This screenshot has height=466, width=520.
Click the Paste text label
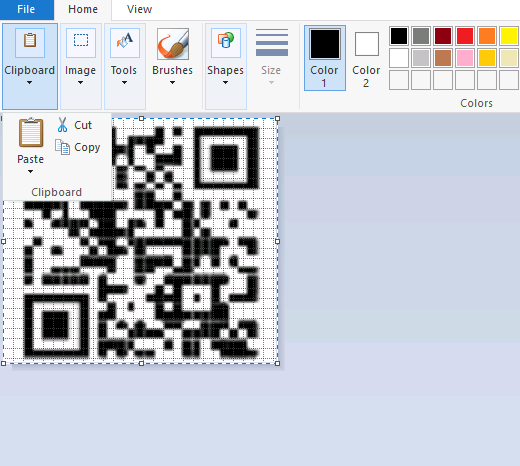[x=30, y=159]
